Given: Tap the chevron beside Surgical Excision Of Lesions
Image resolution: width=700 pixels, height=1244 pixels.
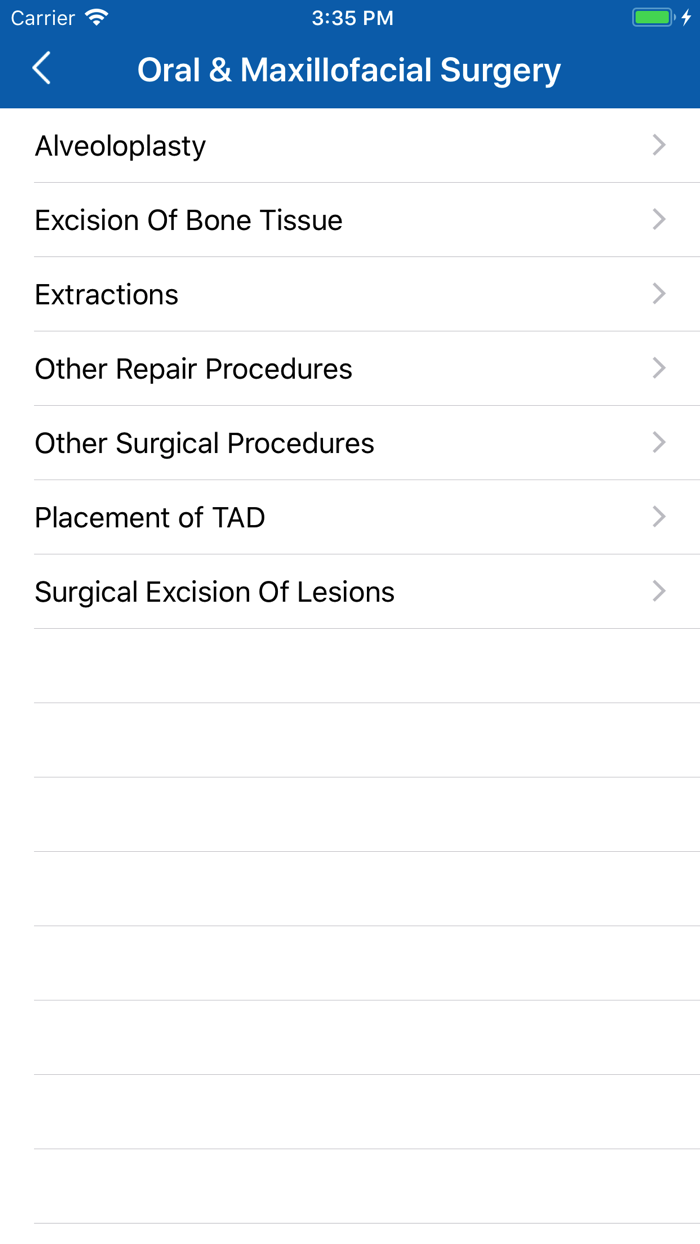Looking at the screenshot, I should coord(658,591).
